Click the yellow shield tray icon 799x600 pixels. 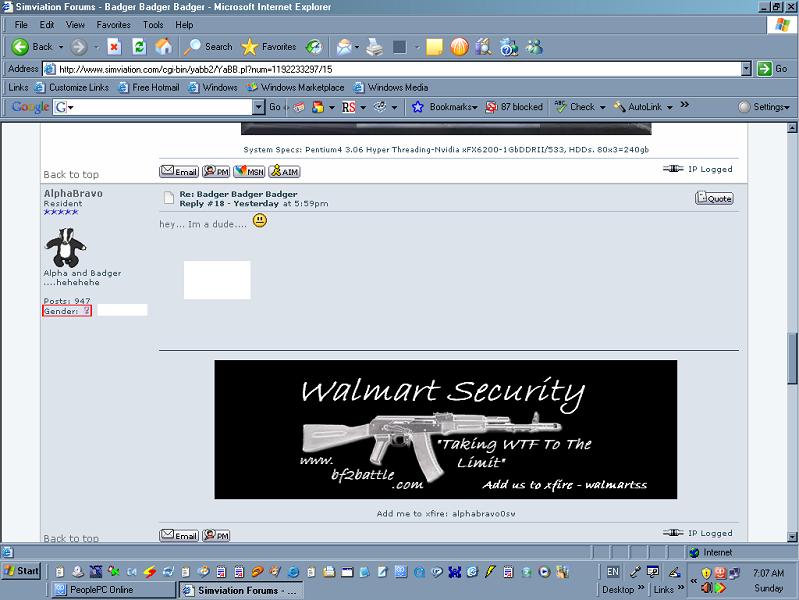[706, 573]
